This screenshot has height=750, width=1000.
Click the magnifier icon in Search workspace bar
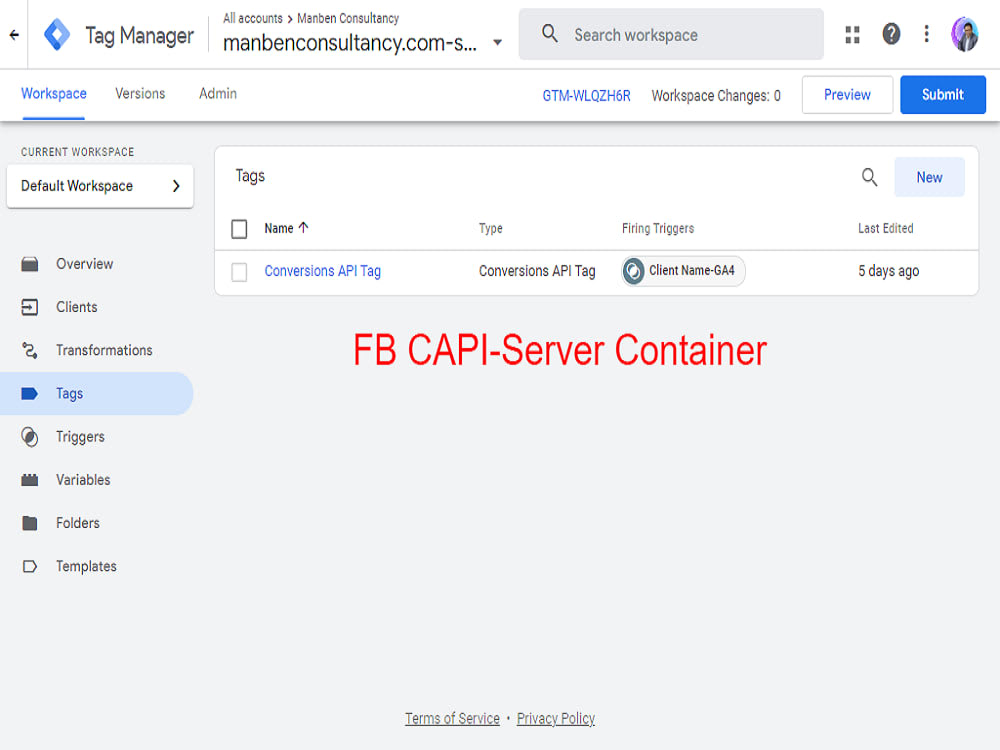click(x=550, y=34)
